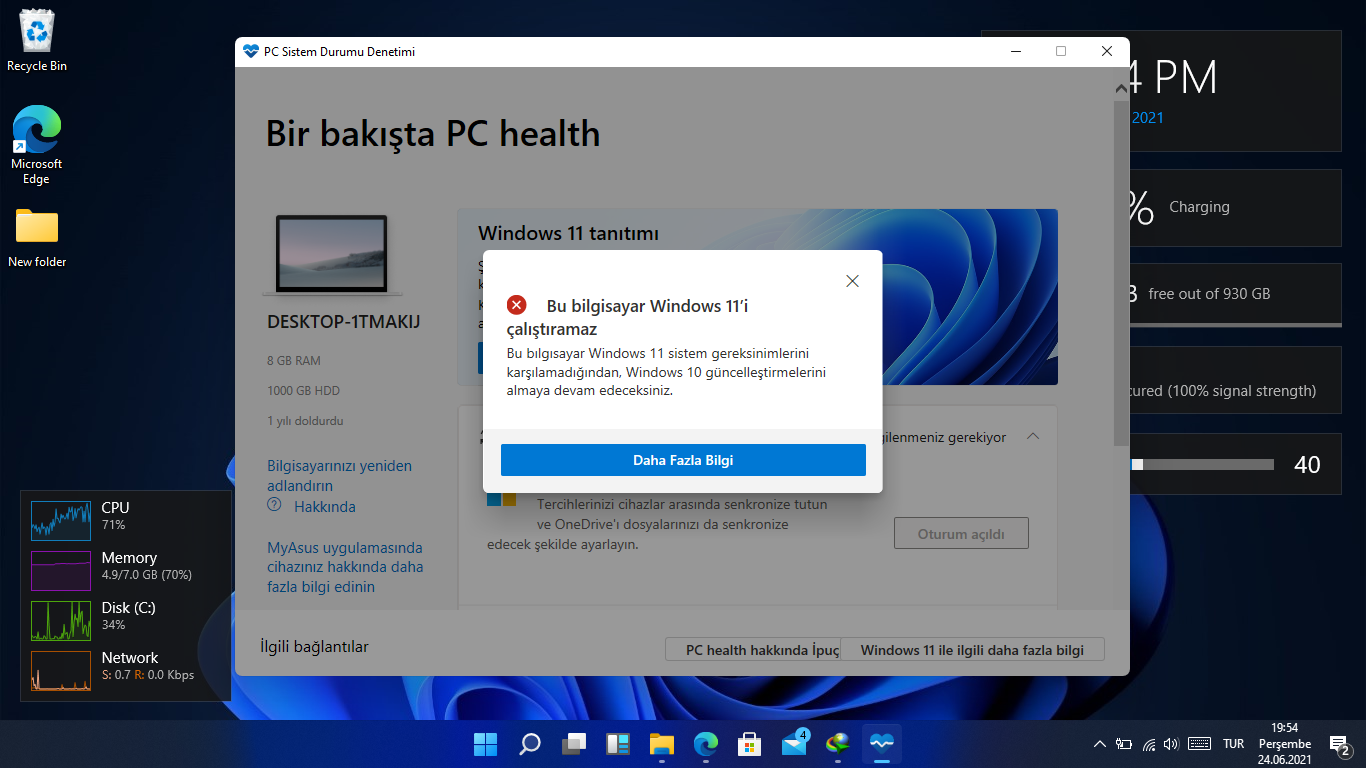1366x768 pixels.
Task: Click the PC Health Check taskbar icon
Action: coord(882,744)
